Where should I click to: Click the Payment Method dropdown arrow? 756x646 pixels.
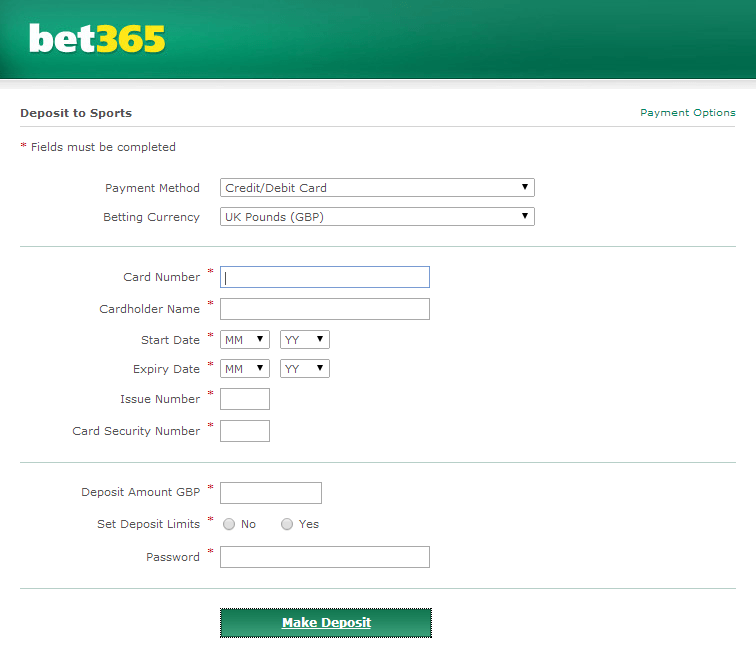(525, 187)
